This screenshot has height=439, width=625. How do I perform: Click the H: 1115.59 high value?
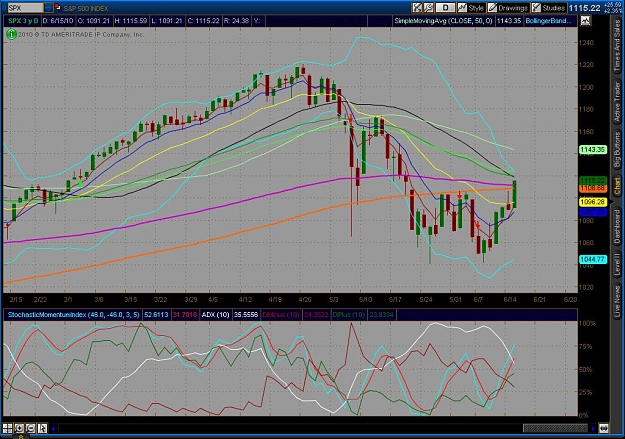(x=131, y=21)
